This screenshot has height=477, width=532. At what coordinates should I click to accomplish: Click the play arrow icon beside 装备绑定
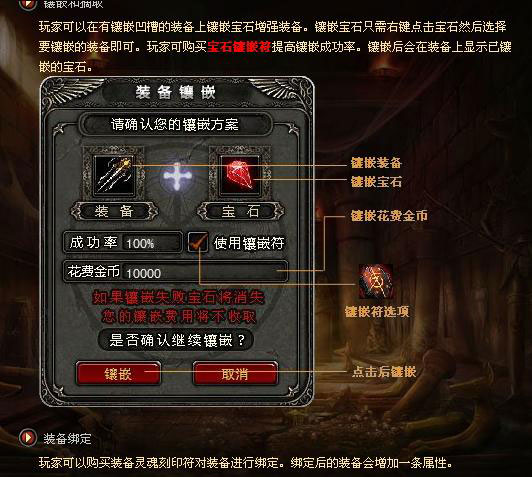tap(27, 438)
